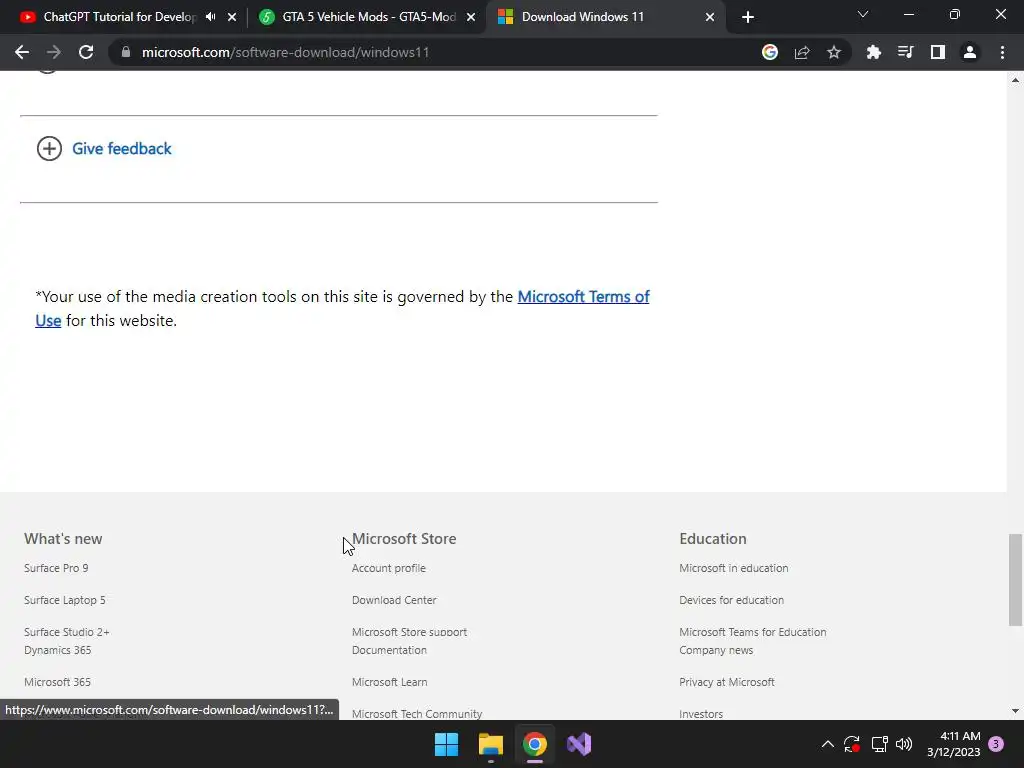The width and height of the screenshot is (1024, 768).
Task: View site information via the lock icon
Action: pos(126,52)
